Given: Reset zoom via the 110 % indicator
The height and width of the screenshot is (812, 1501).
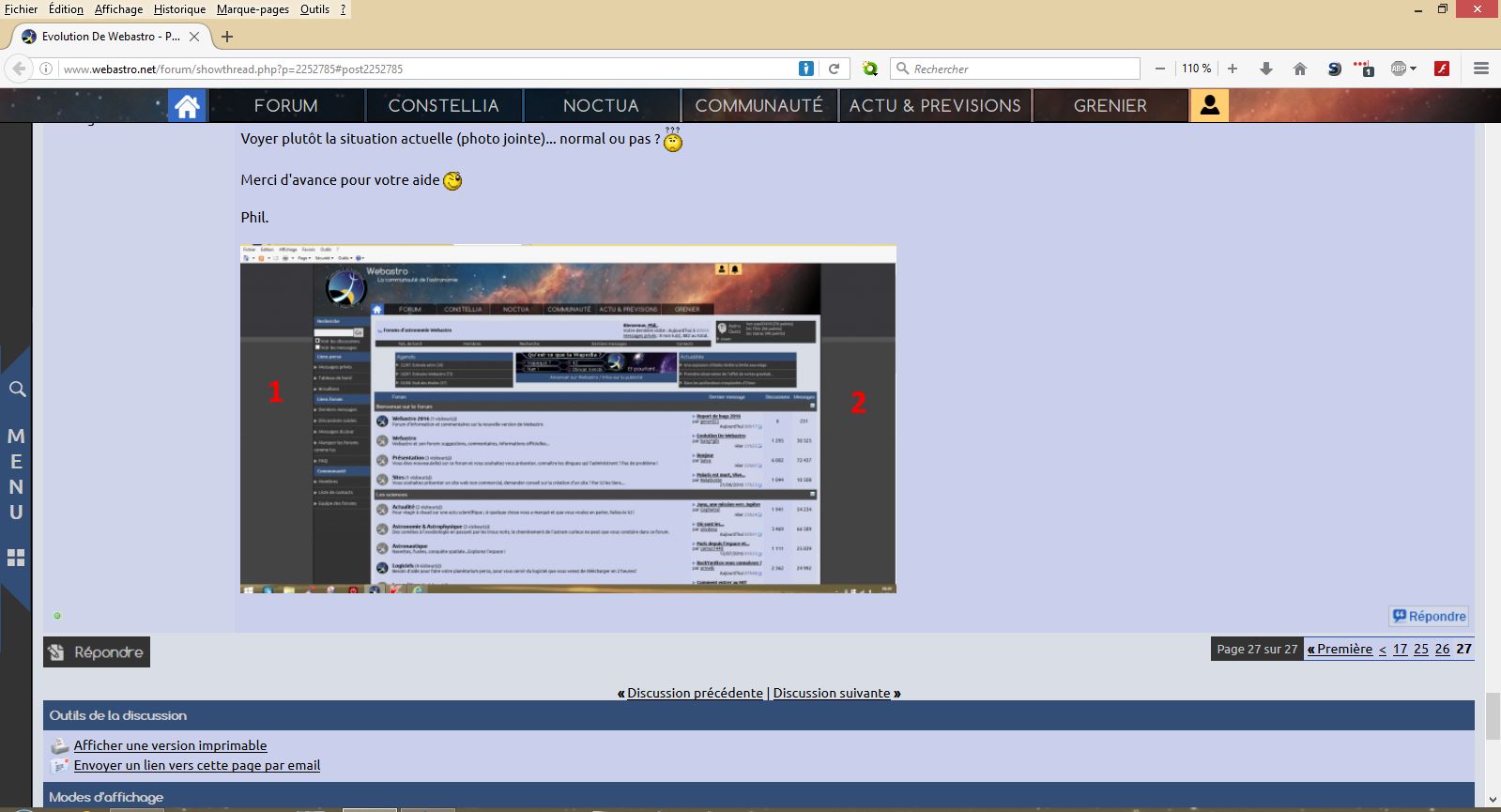Looking at the screenshot, I should (x=1196, y=69).
